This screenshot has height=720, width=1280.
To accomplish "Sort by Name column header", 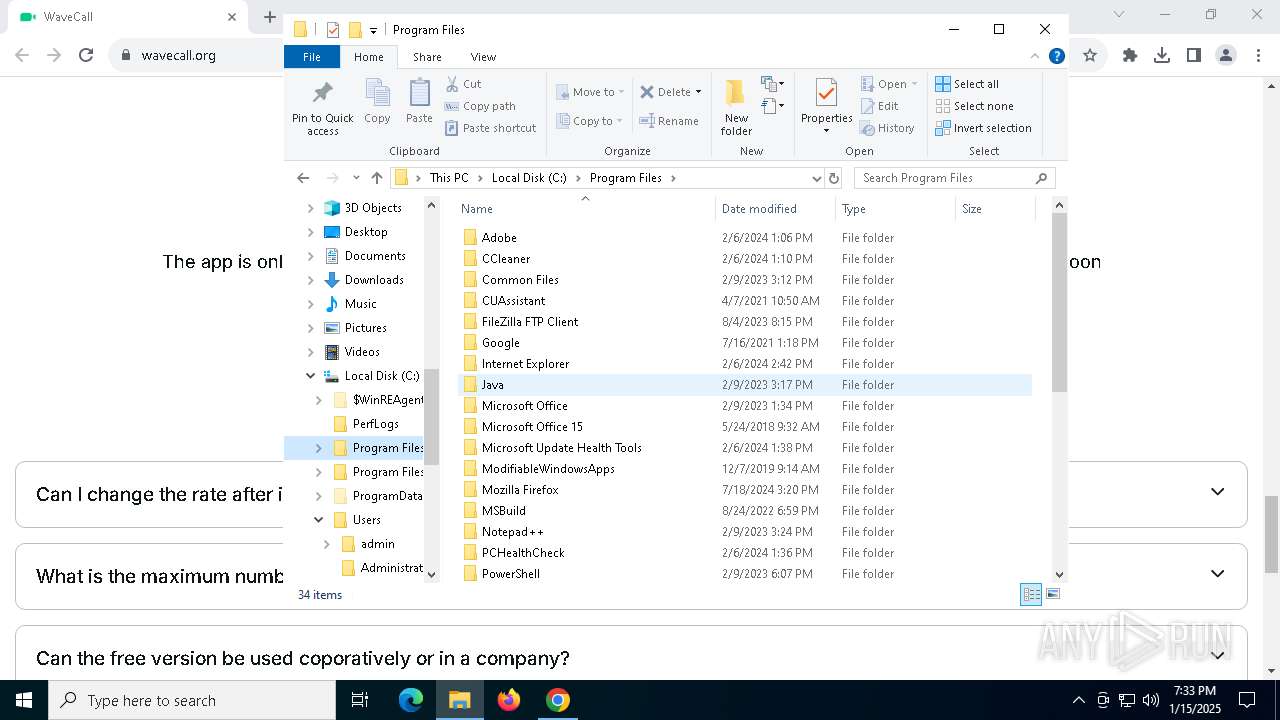I will (586, 209).
